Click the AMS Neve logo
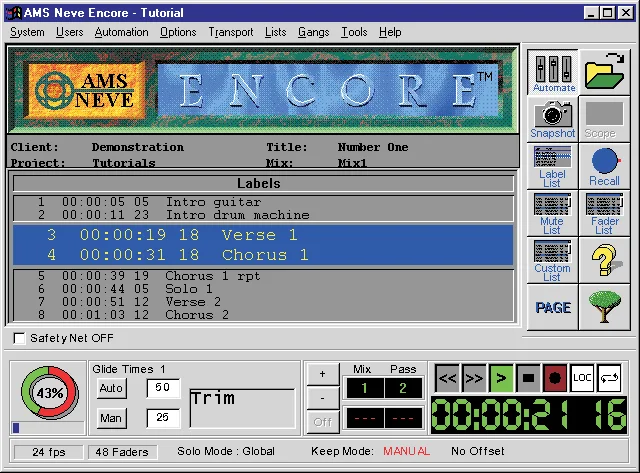Screen dimensions: 640x473 click(x=87, y=90)
